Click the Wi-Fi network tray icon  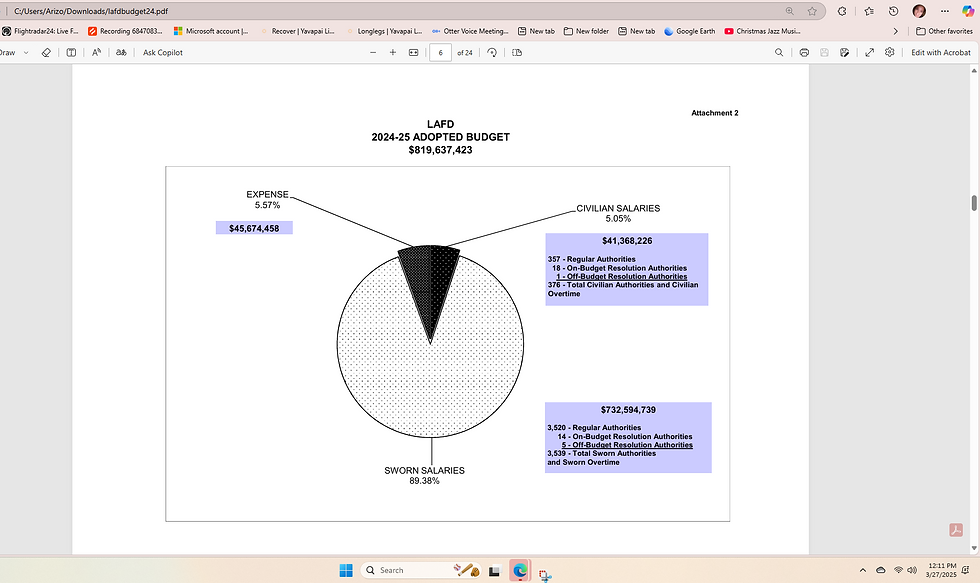coord(898,570)
